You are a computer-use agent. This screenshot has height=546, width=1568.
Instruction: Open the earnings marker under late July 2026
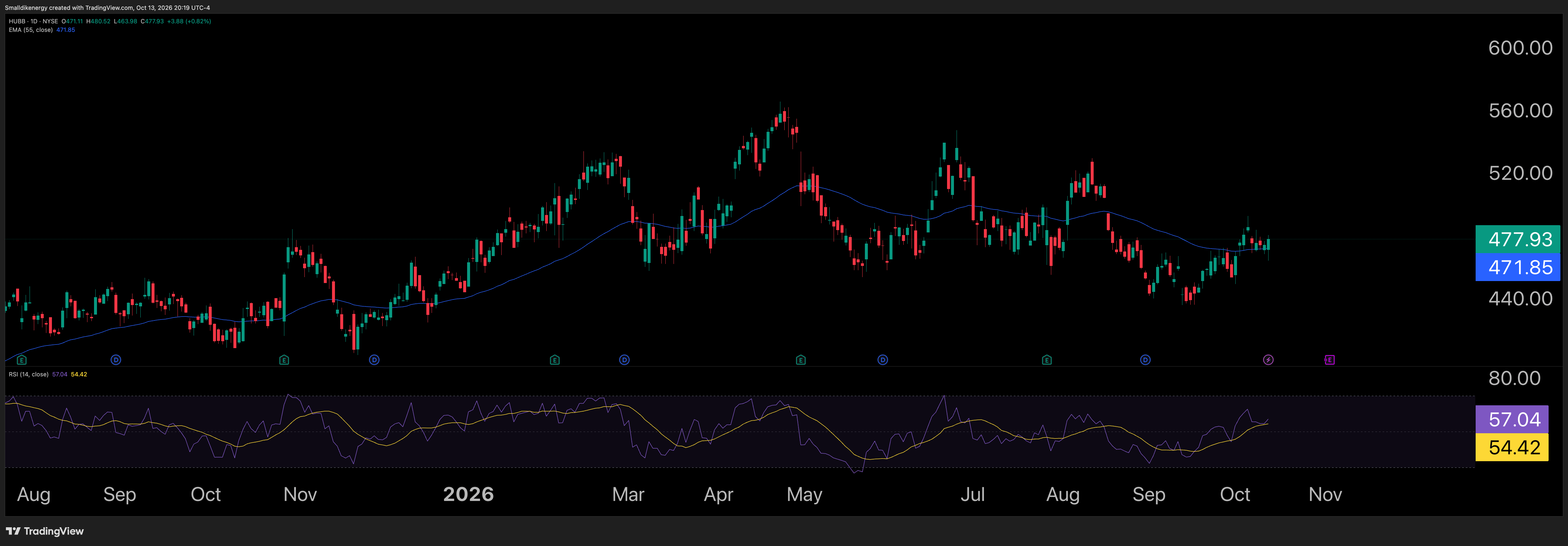(x=1046, y=360)
